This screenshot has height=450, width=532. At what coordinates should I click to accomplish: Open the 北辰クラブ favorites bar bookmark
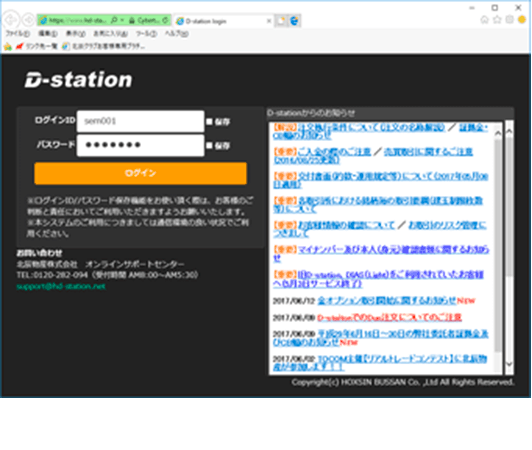104,46
